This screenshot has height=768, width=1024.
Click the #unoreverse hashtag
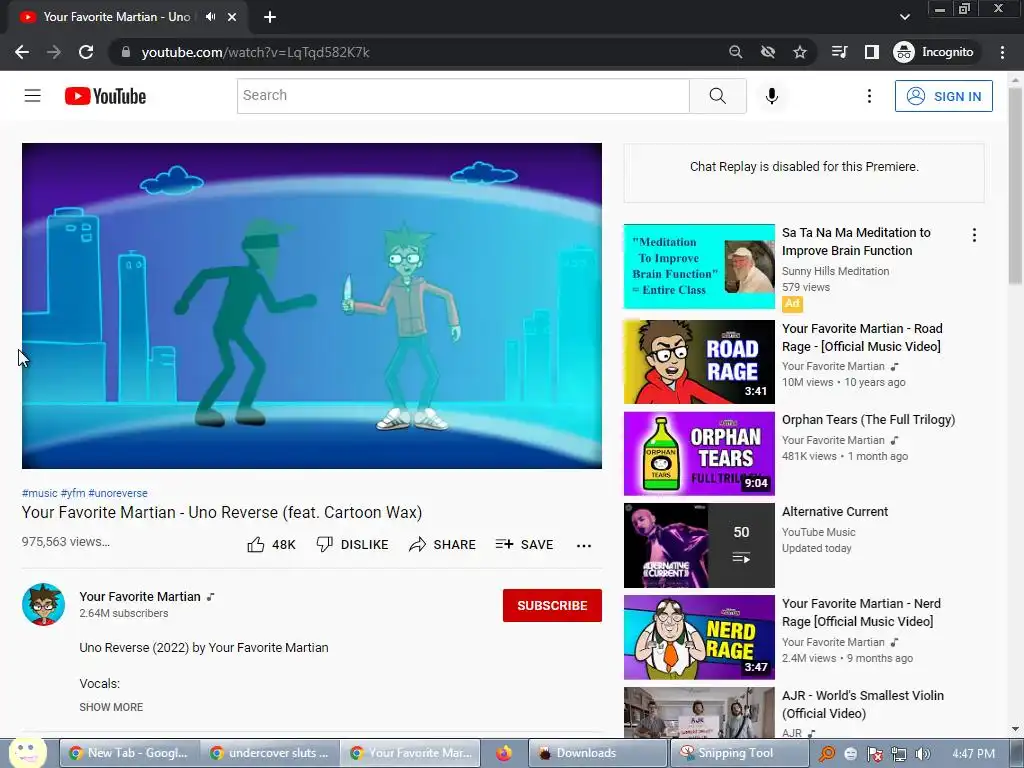pyautogui.click(x=118, y=493)
